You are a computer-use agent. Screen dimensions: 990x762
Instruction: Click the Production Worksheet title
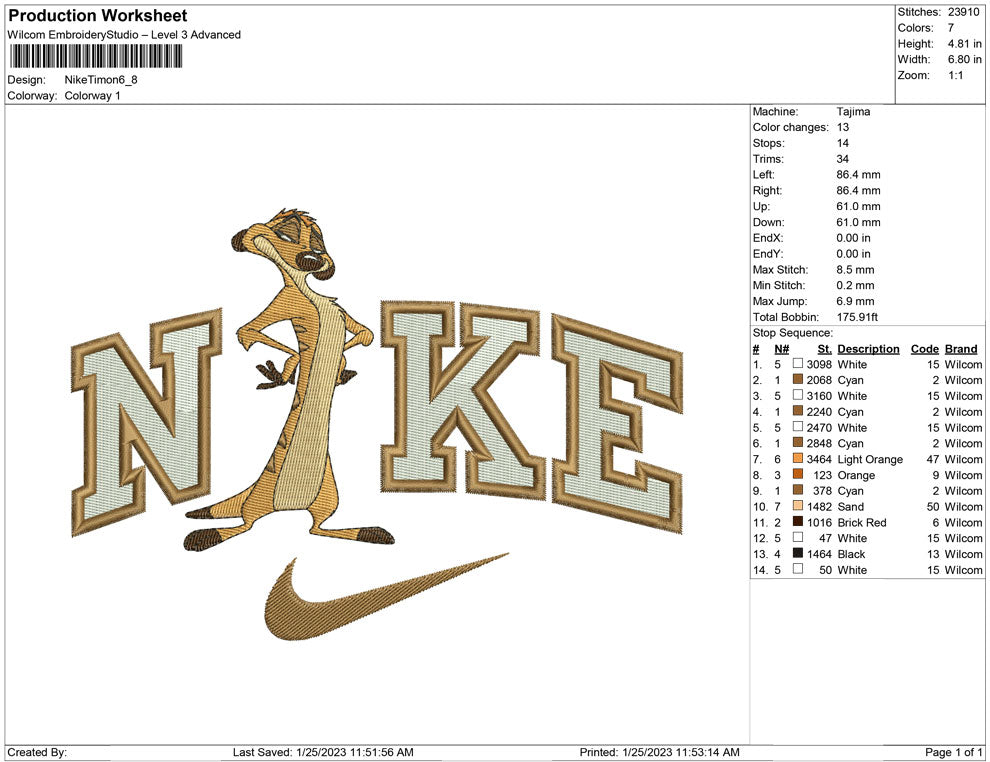coord(98,15)
